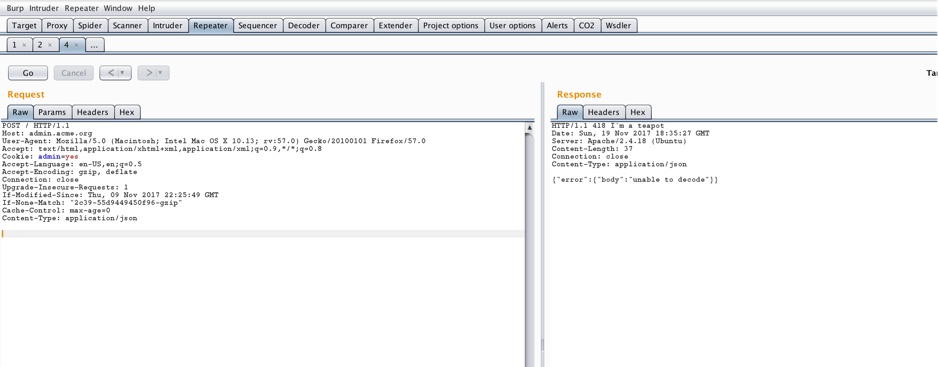Screen dimensions: 938x367
Task: Click the disabled Cancel button
Action: click(74, 73)
